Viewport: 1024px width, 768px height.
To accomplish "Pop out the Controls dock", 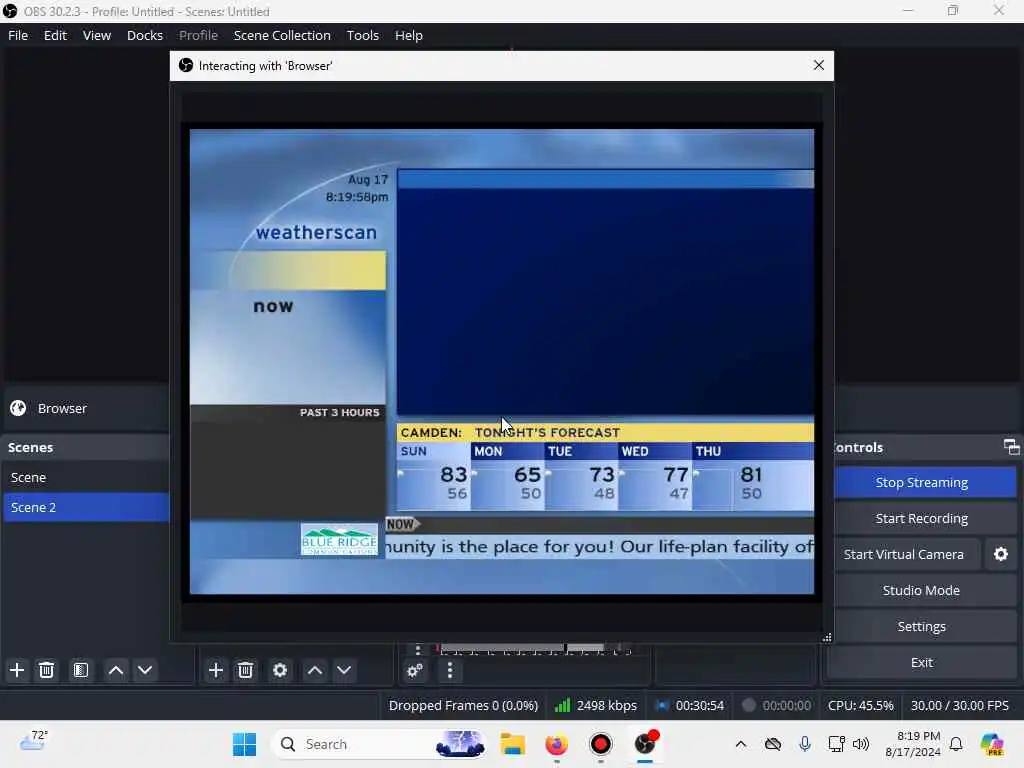I will click(1011, 447).
